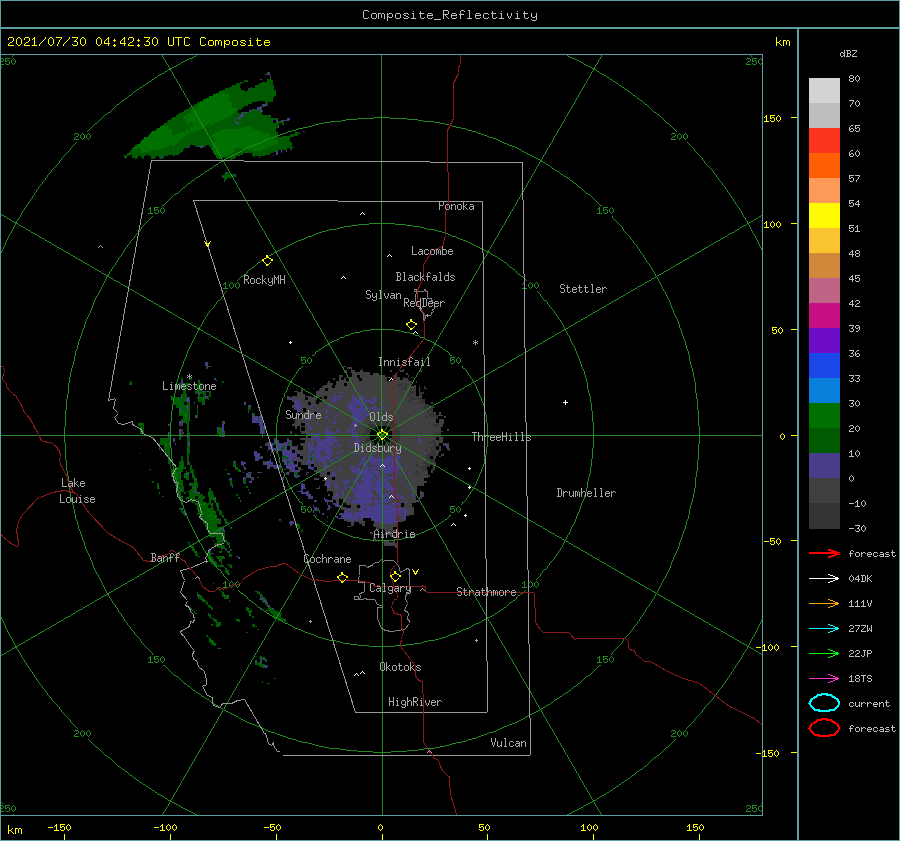The height and width of the screenshot is (841, 900).
Task: Click the Didsbury town label
Action: tap(377, 448)
